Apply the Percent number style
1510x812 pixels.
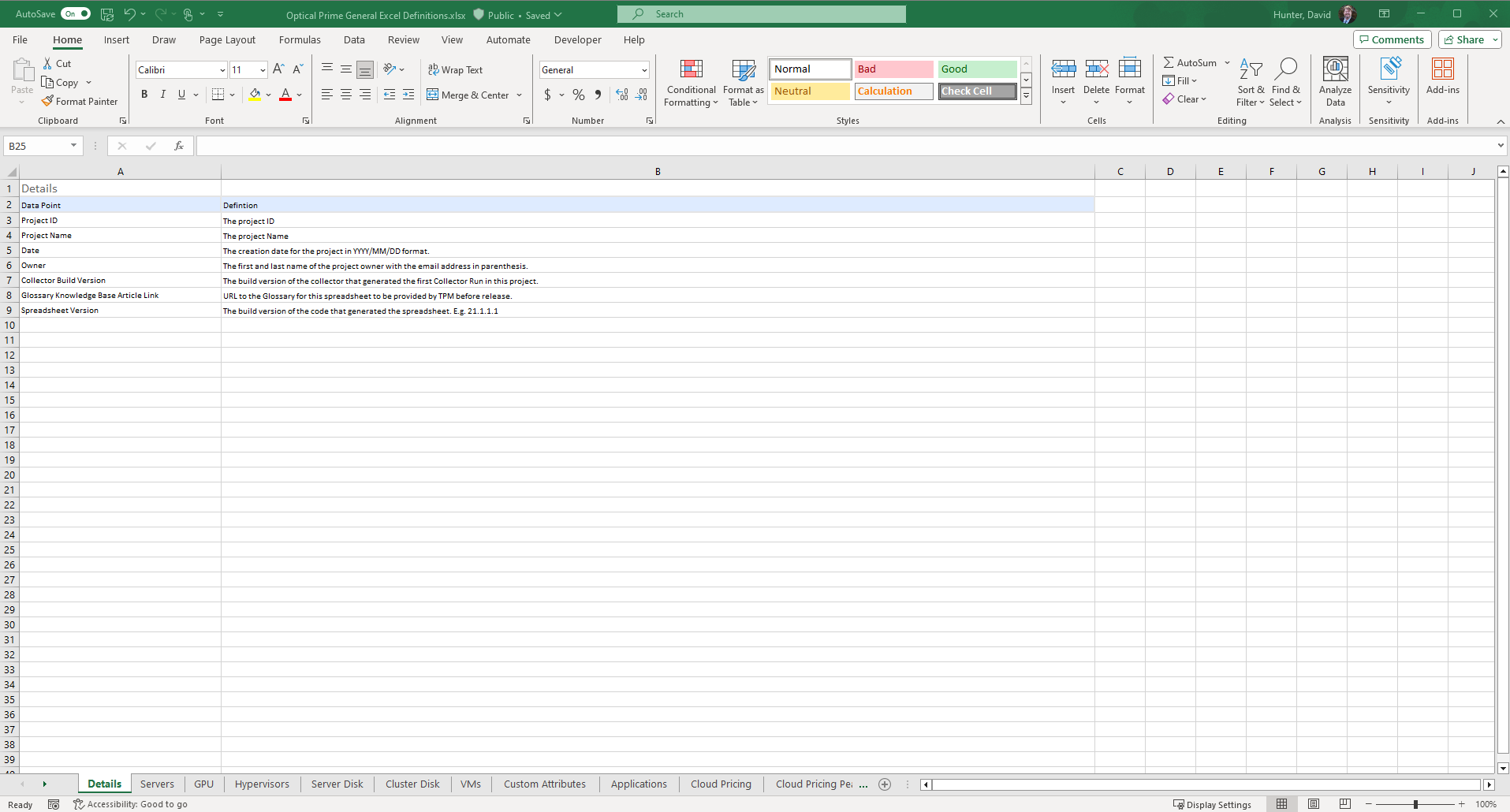[579, 95]
